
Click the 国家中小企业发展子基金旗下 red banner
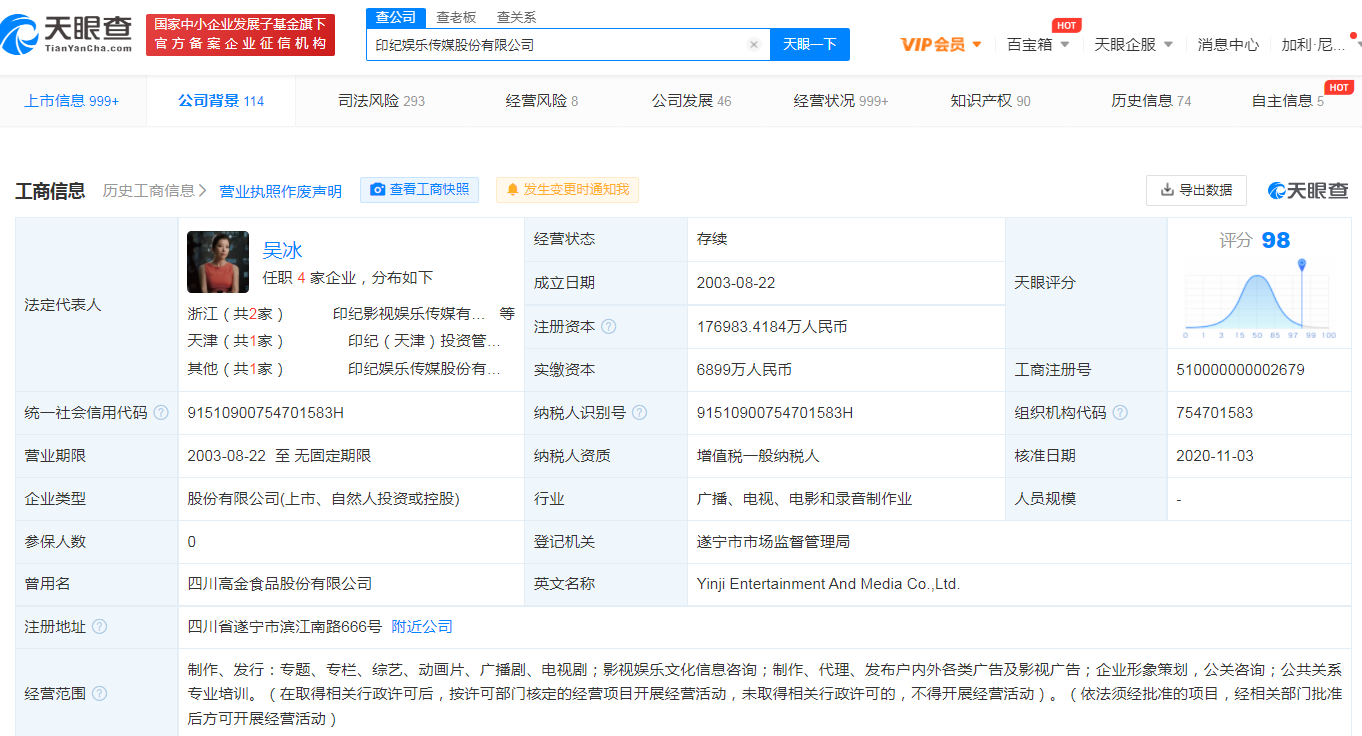[x=240, y=34]
